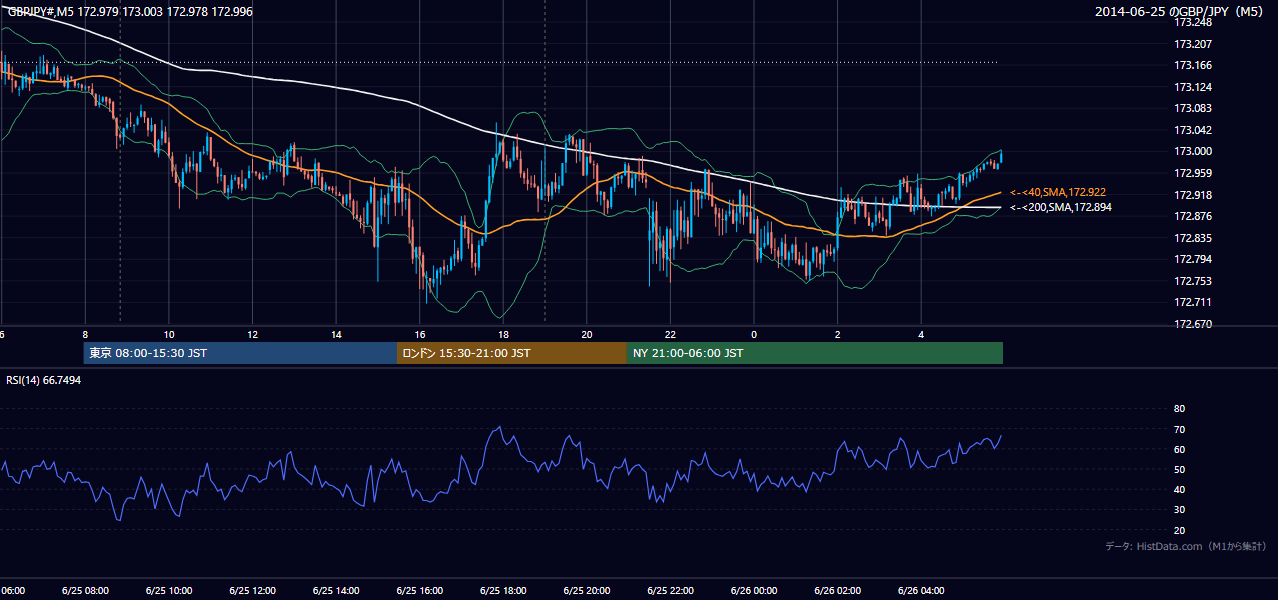Viewport: 1278px width, 600px height.
Task: Click the bottom date label 6/26 00:00
Action: pos(753,591)
